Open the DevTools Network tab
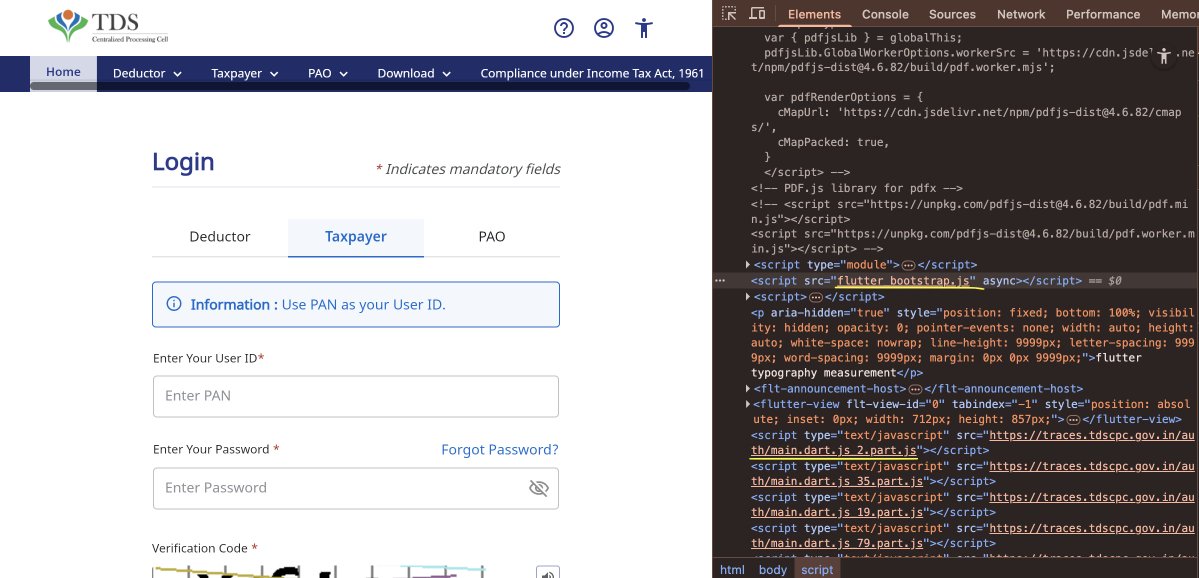This screenshot has height=578, width=1199. [1021, 14]
